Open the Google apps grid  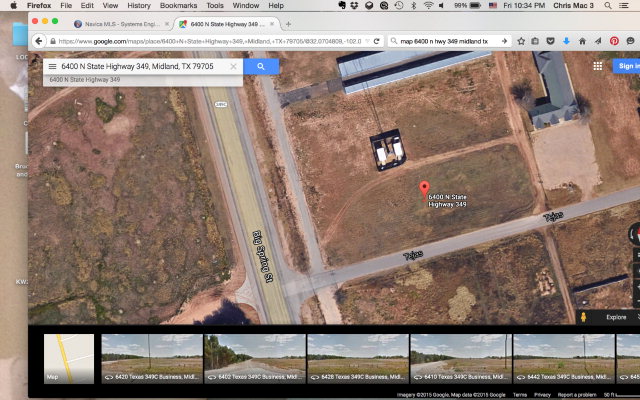(x=598, y=66)
